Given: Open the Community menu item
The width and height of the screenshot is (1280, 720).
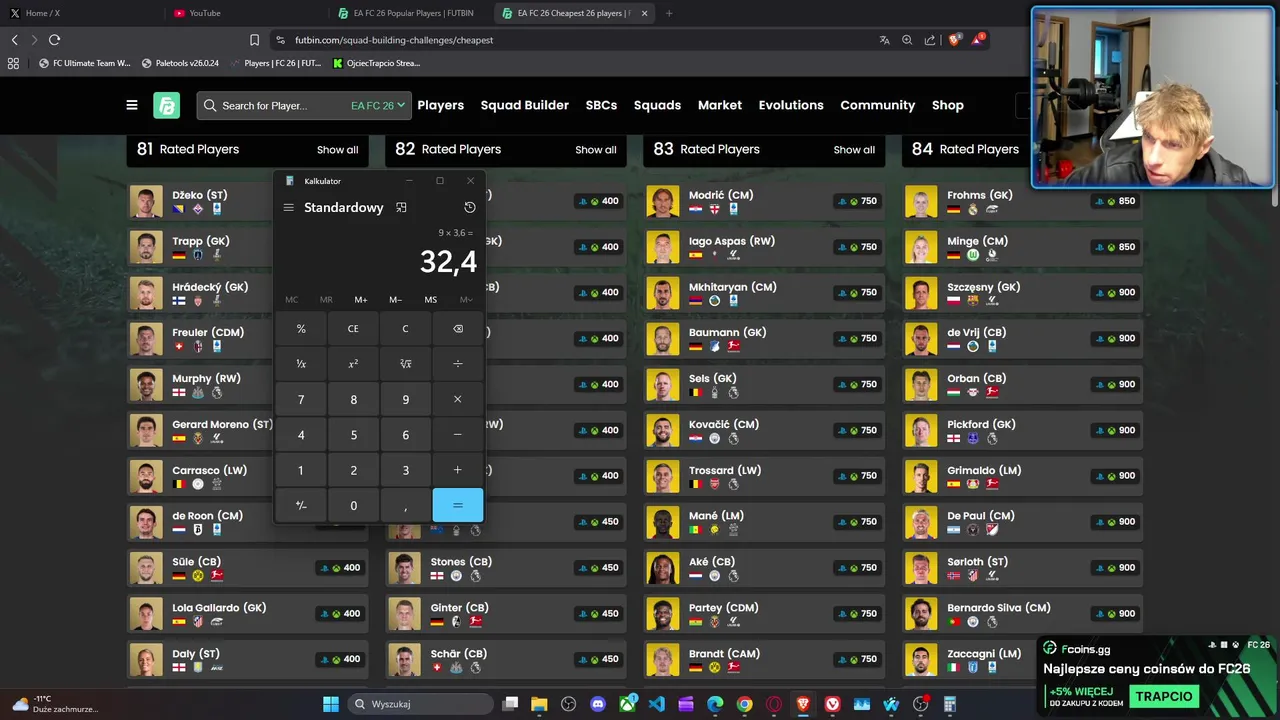Looking at the screenshot, I should click(x=877, y=105).
